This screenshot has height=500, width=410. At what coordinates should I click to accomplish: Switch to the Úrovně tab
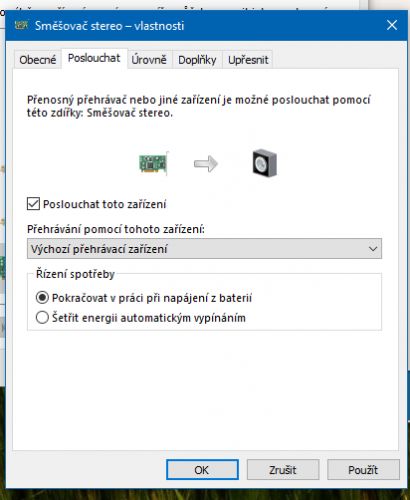[x=149, y=60]
